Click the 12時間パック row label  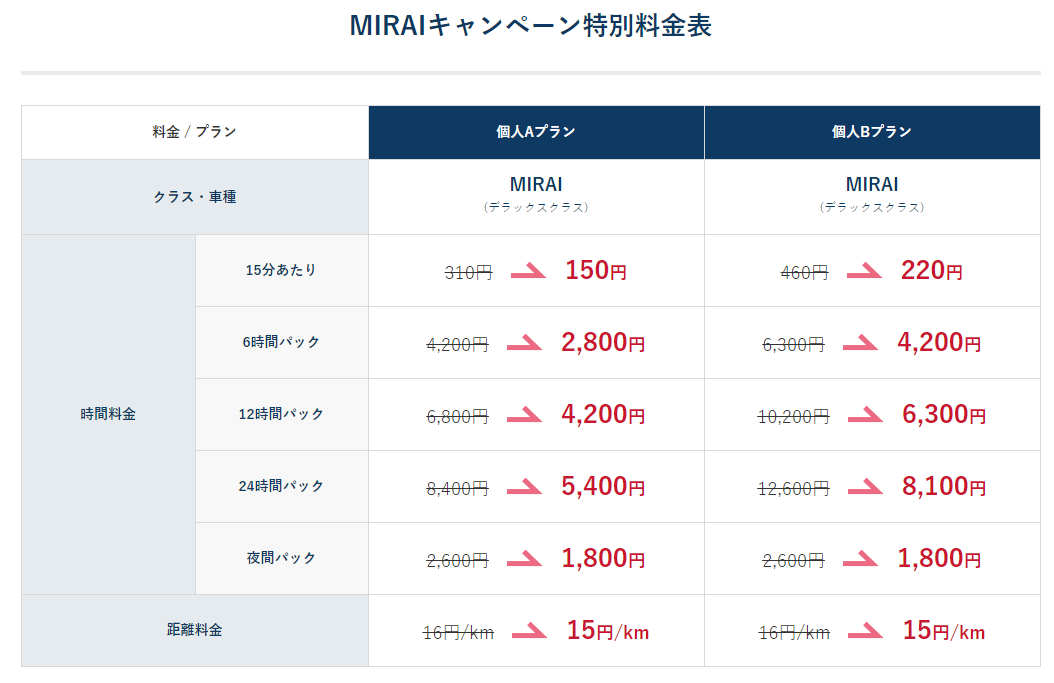(x=281, y=414)
